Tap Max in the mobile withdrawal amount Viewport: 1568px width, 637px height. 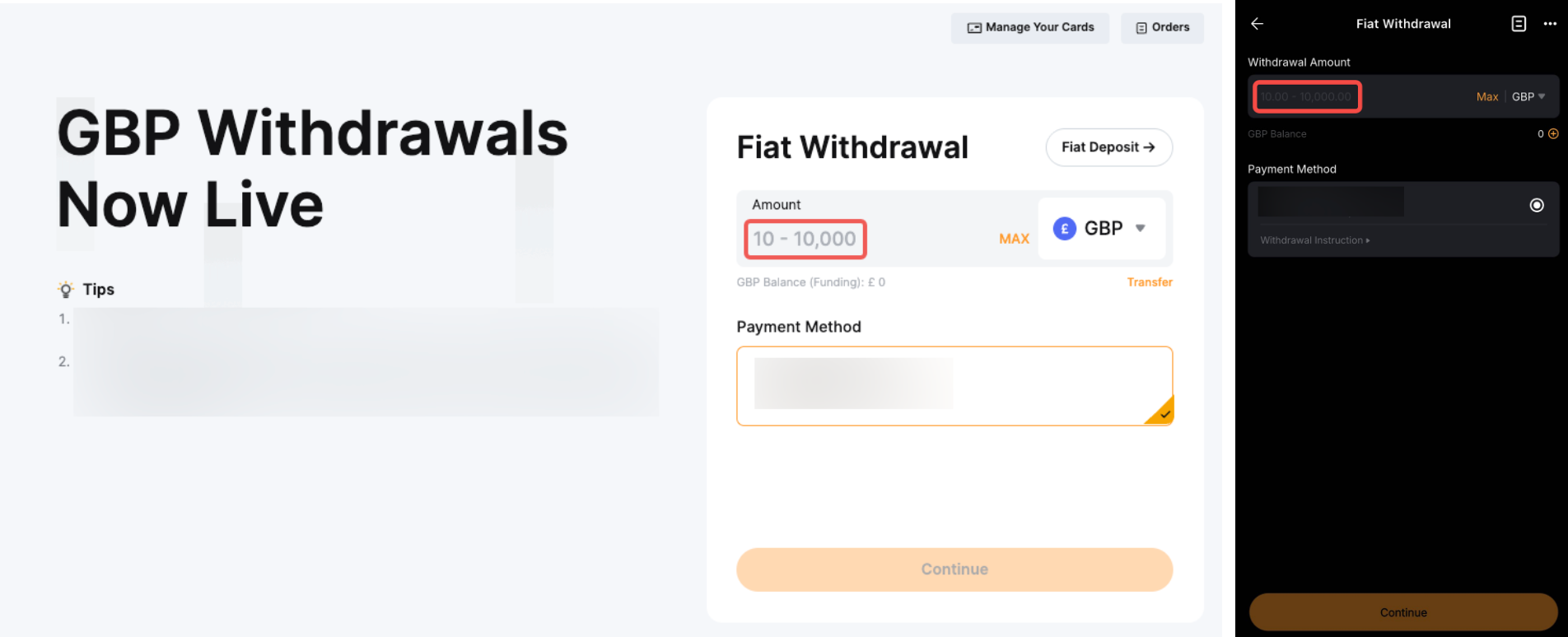click(1487, 97)
